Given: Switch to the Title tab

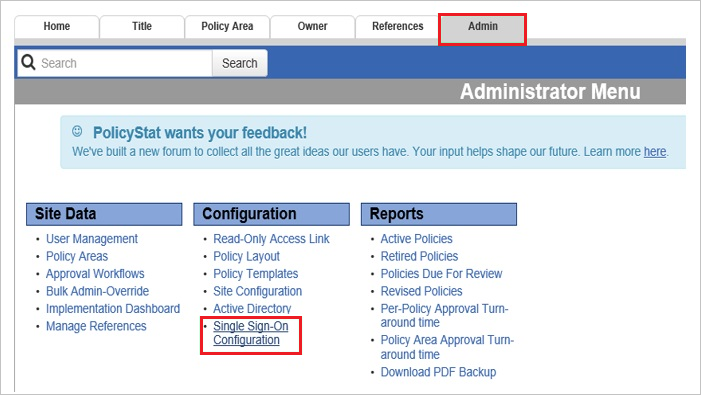Looking at the screenshot, I should (x=142, y=27).
